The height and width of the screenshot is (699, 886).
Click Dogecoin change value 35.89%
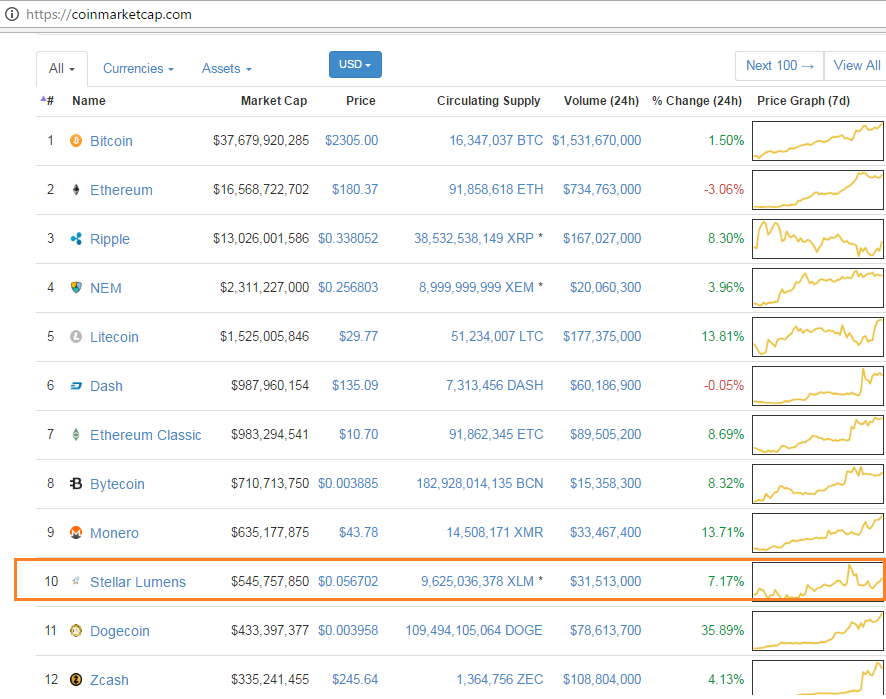[x=723, y=630]
